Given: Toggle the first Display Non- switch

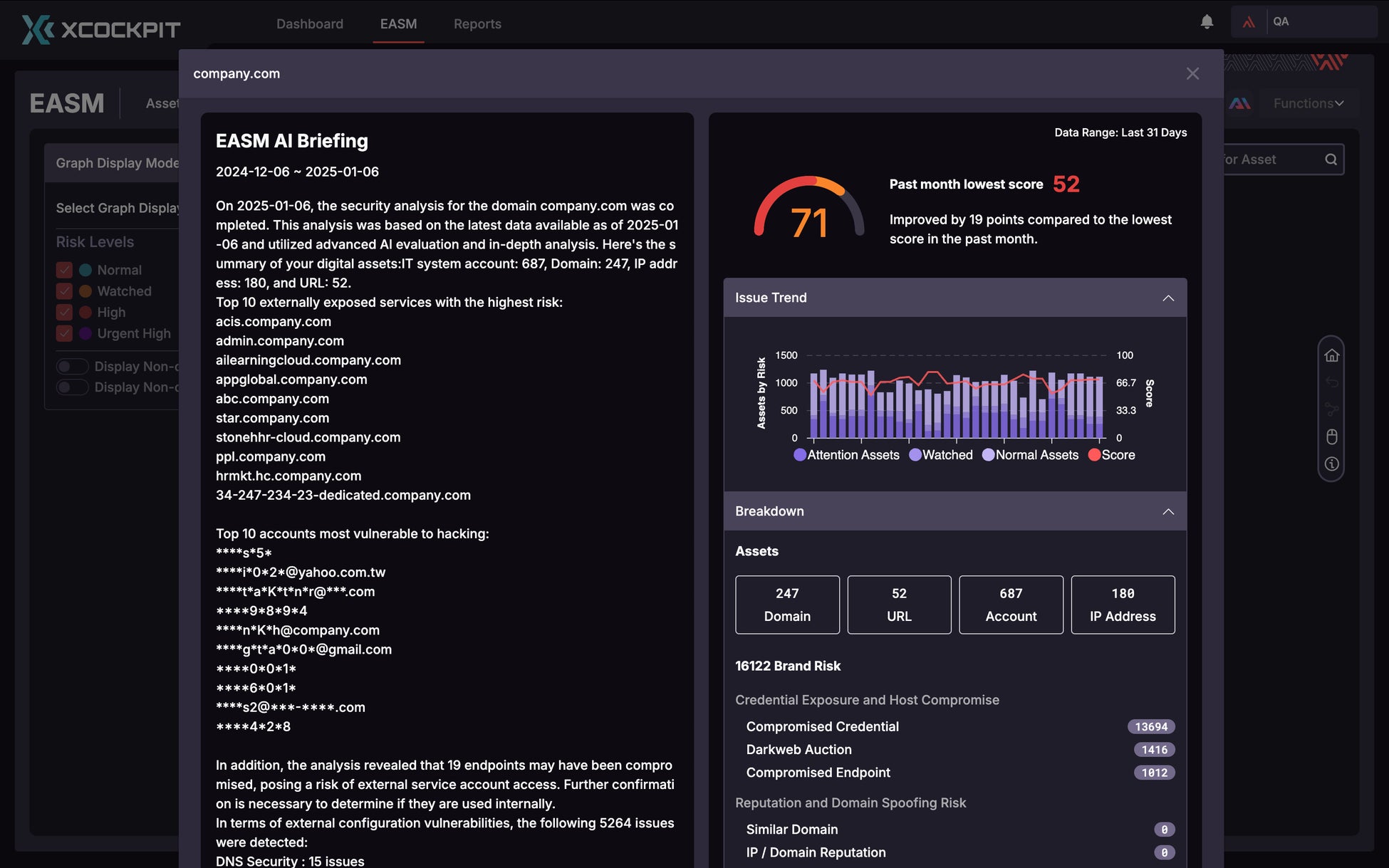Looking at the screenshot, I should tap(72, 366).
